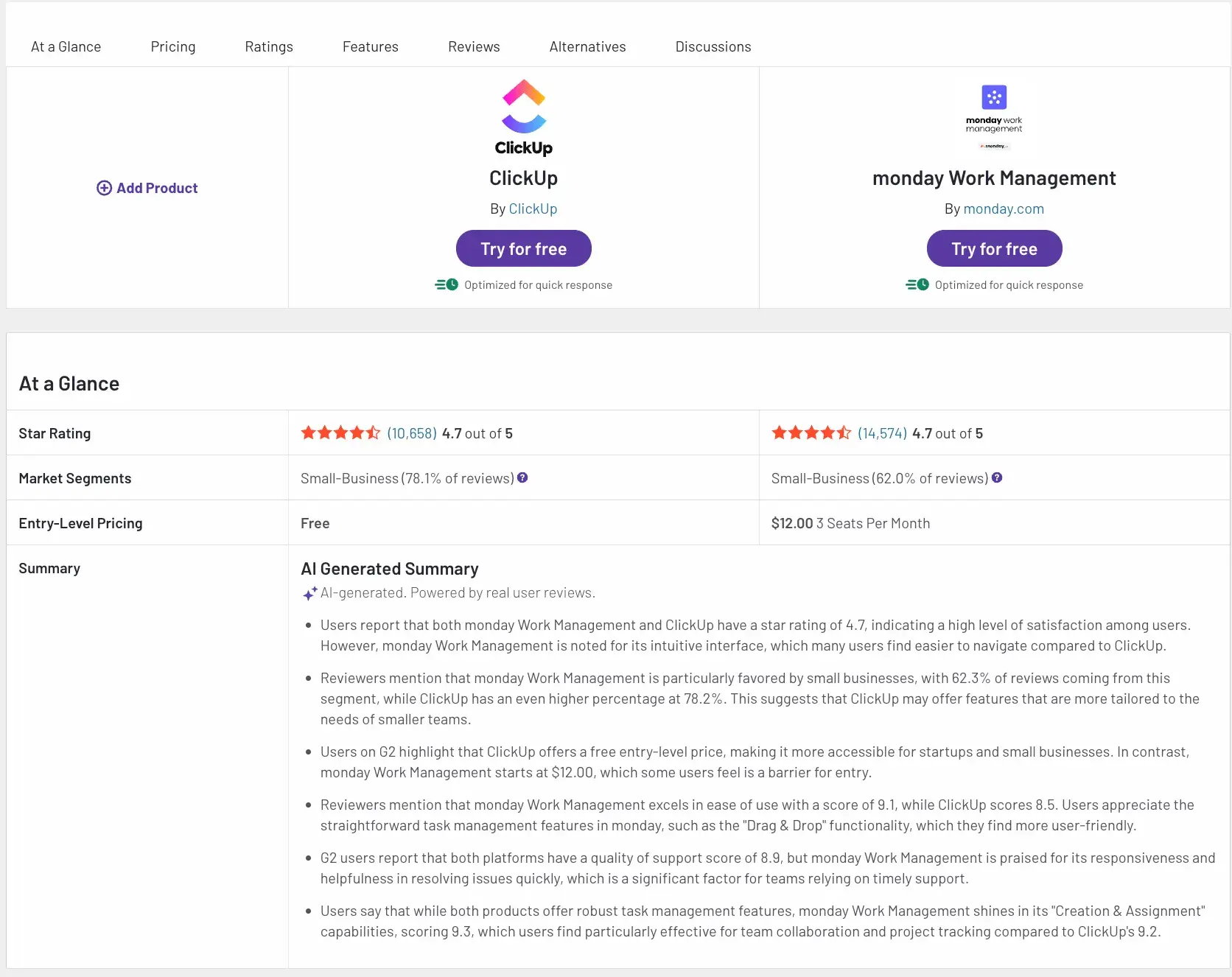1232x977 pixels.
Task: Click monday's Market Segments info icon
Action: tap(998, 477)
